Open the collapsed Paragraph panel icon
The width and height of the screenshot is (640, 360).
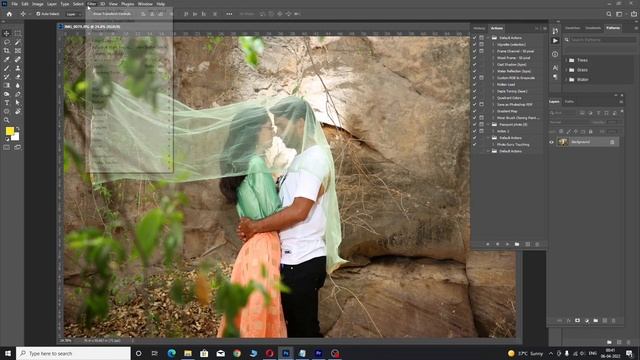point(555,77)
